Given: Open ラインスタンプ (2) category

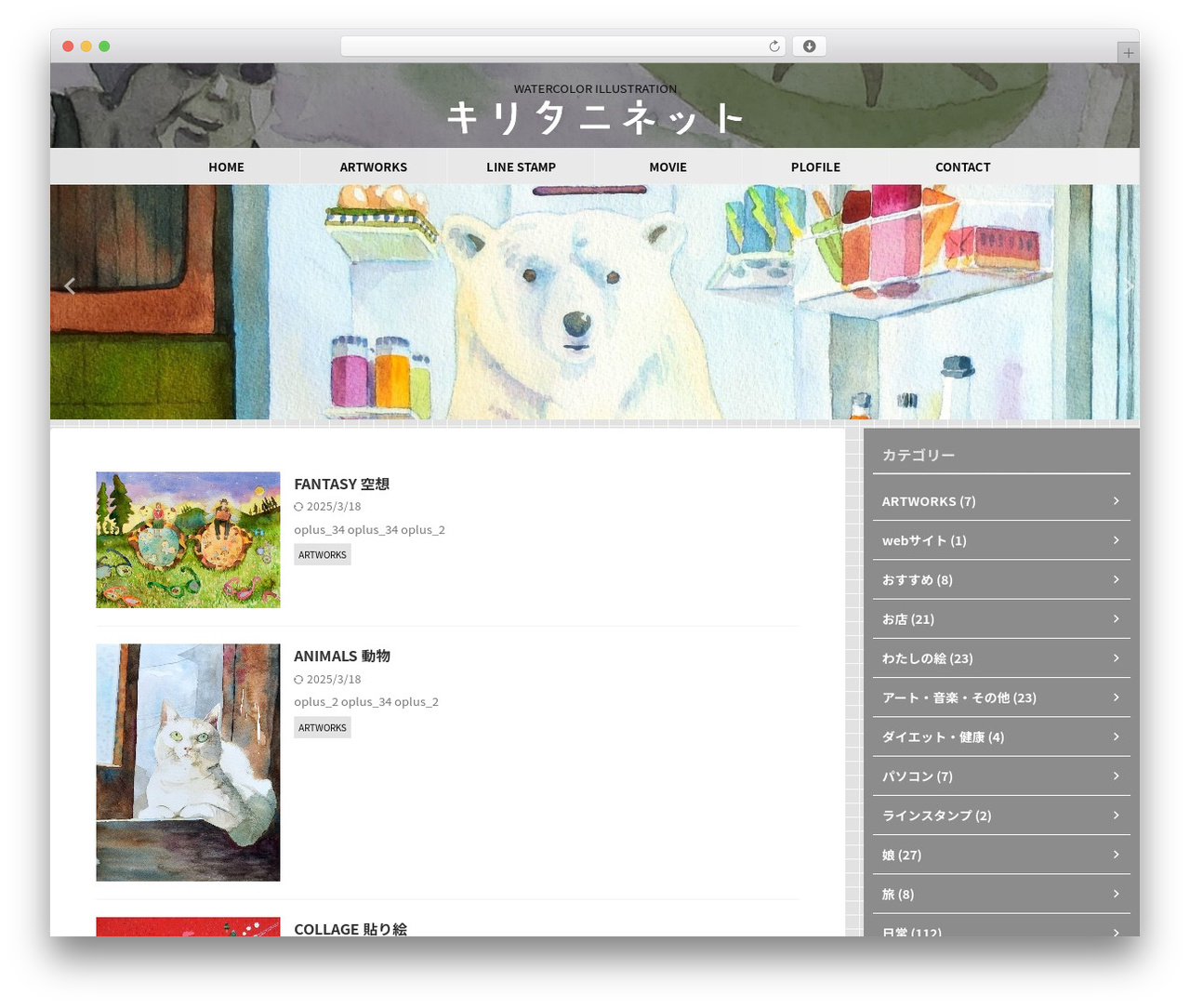Looking at the screenshot, I should tap(1001, 816).
